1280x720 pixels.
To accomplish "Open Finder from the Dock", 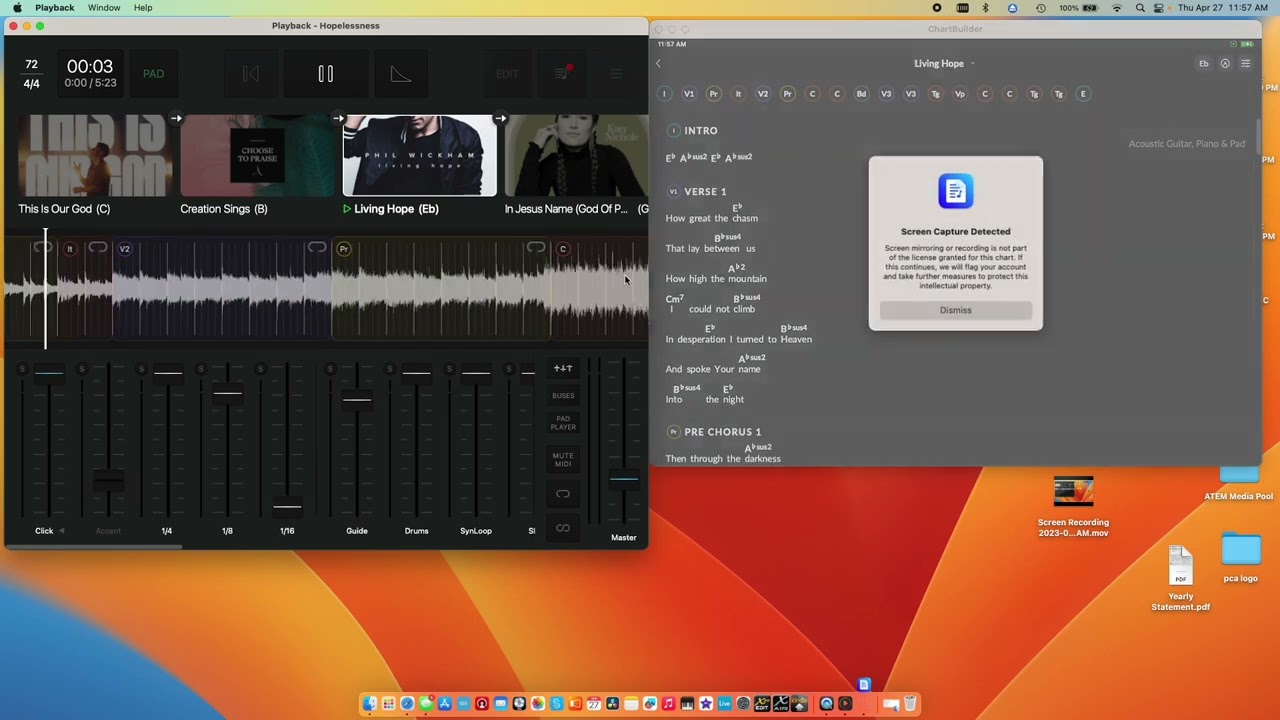I will coord(370,704).
